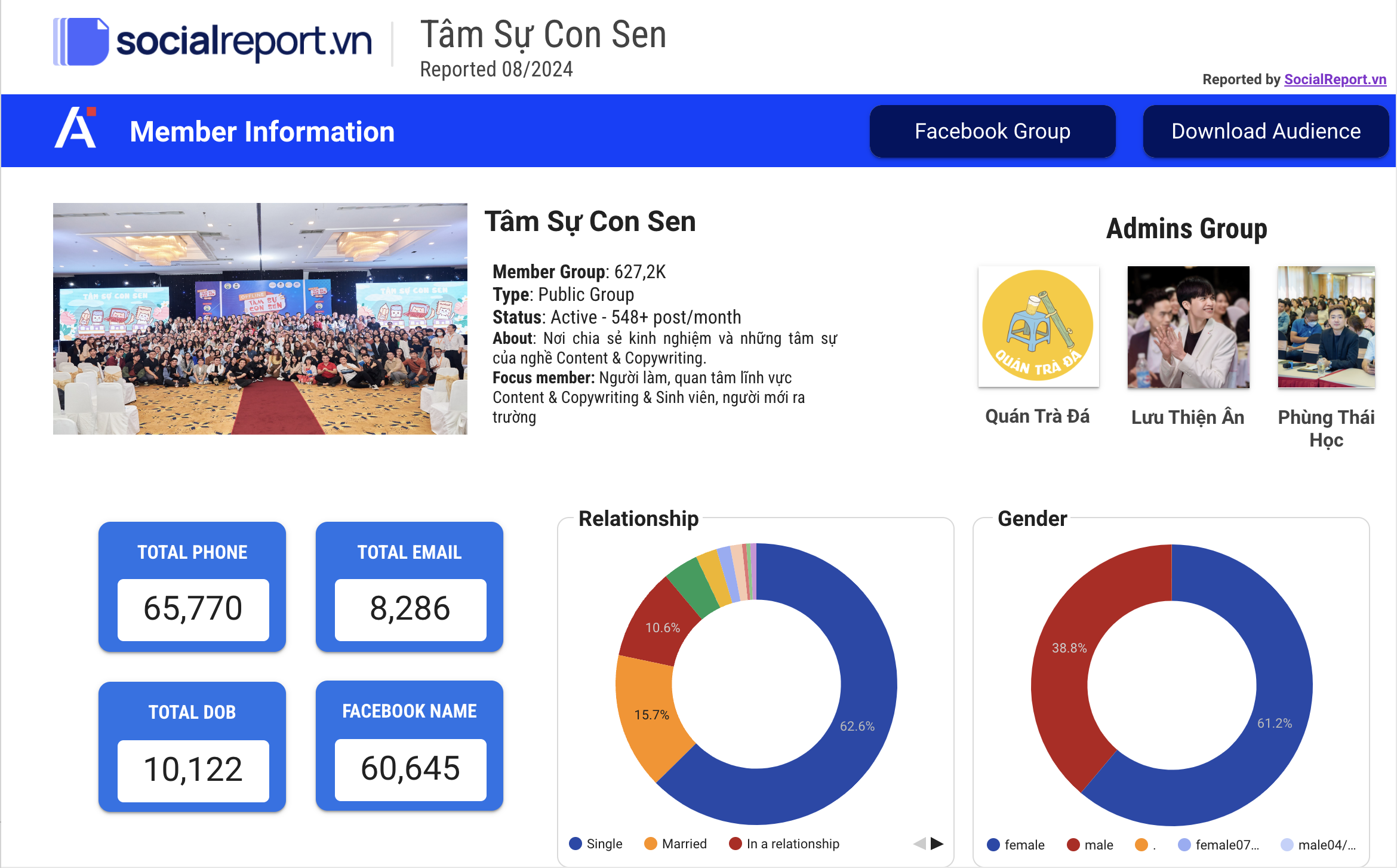
Task: Open the SocialReport.vn link
Action: click(1335, 79)
